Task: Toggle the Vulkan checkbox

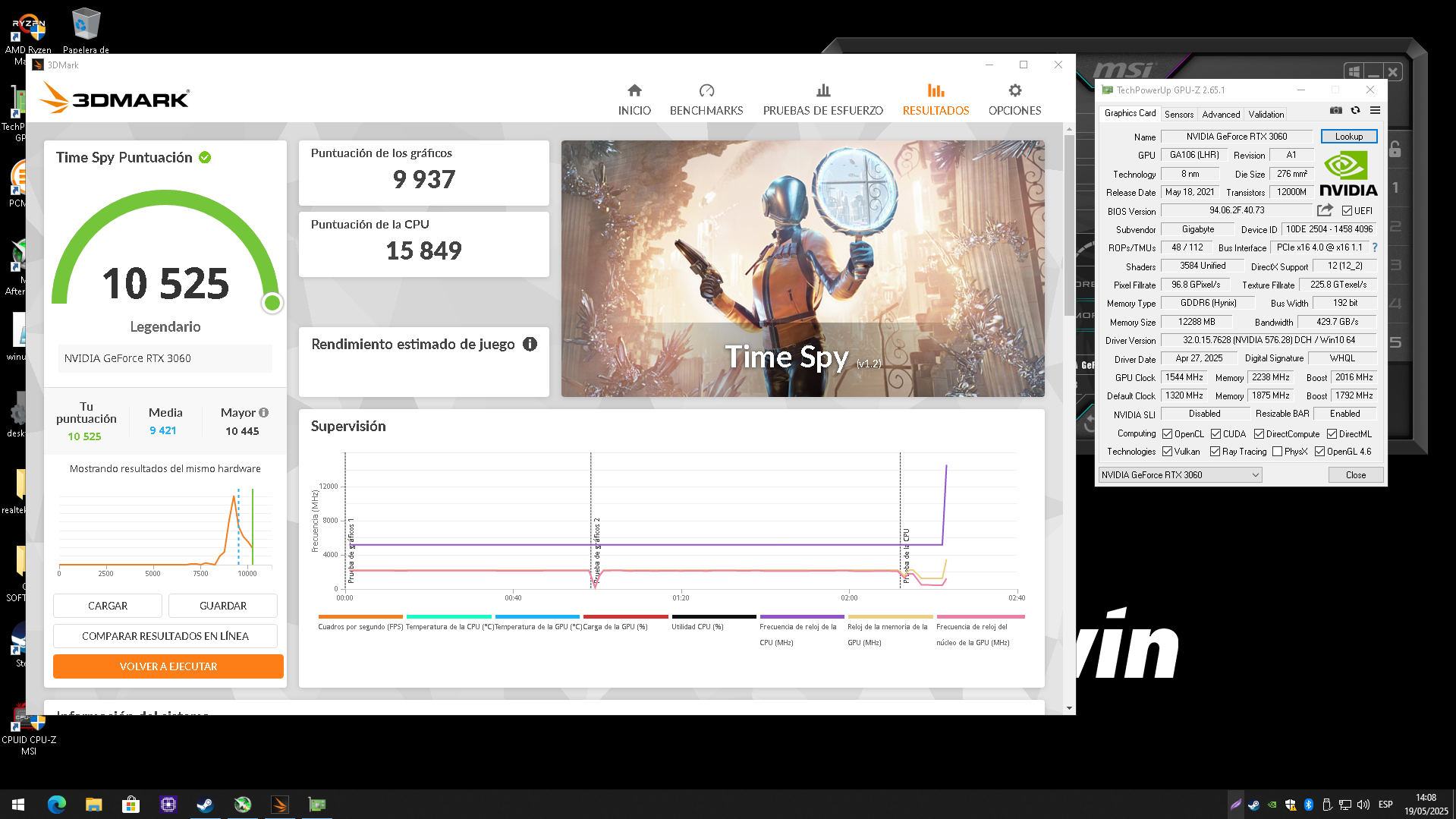Action: pos(1167,452)
